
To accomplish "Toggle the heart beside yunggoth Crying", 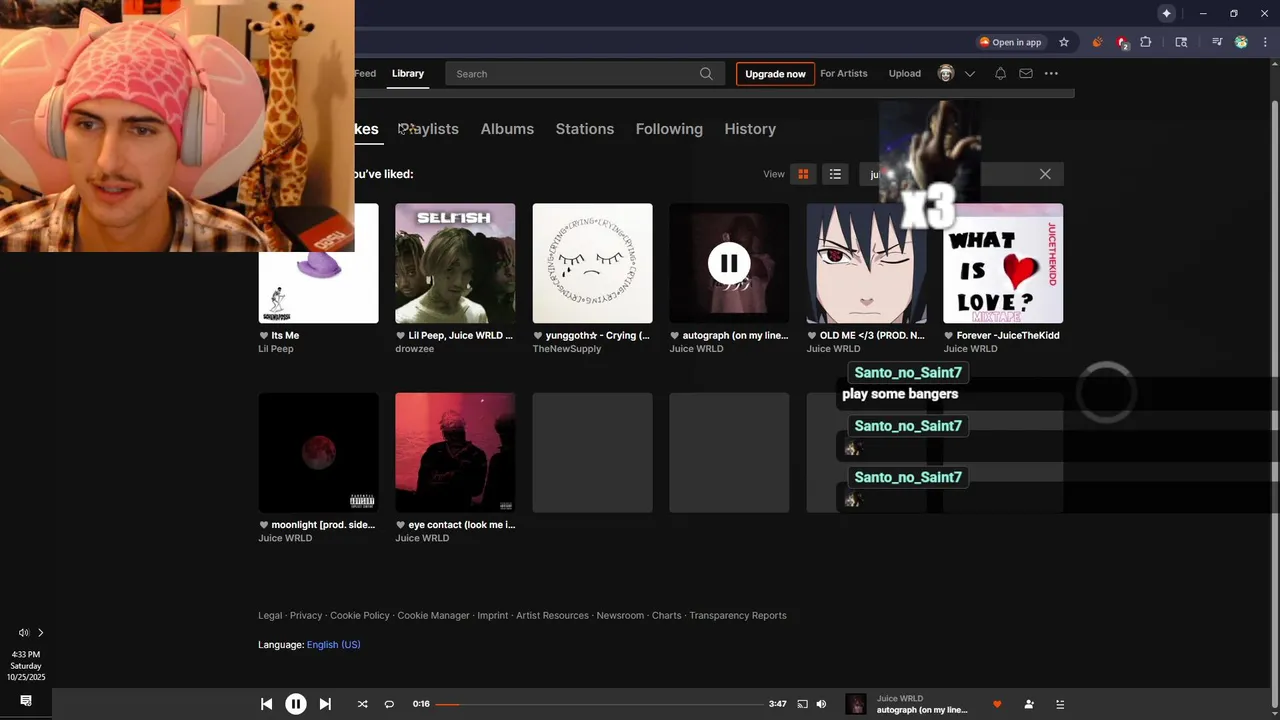I will point(538,335).
